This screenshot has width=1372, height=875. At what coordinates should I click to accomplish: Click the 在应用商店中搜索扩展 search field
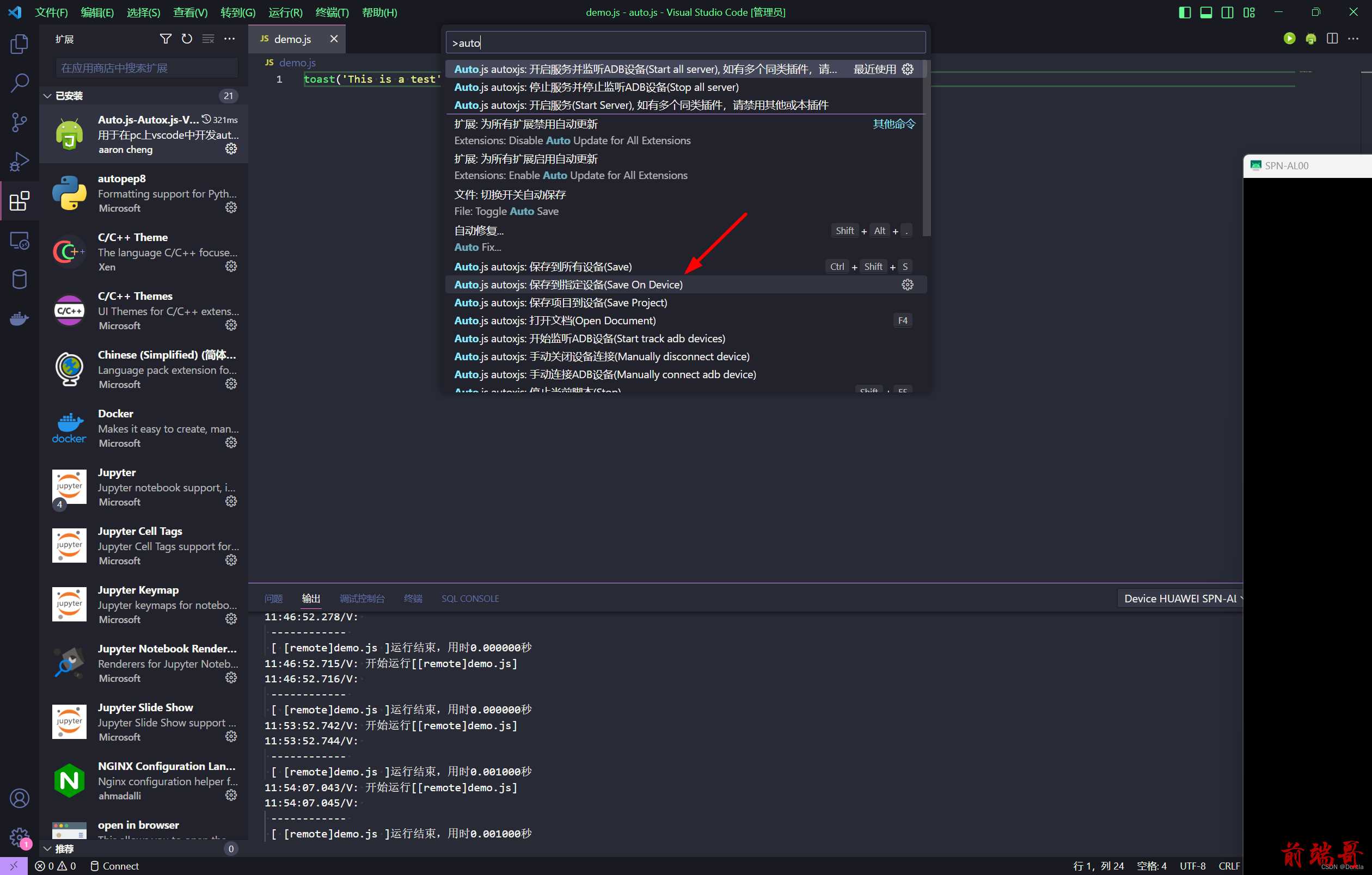tap(146, 69)
